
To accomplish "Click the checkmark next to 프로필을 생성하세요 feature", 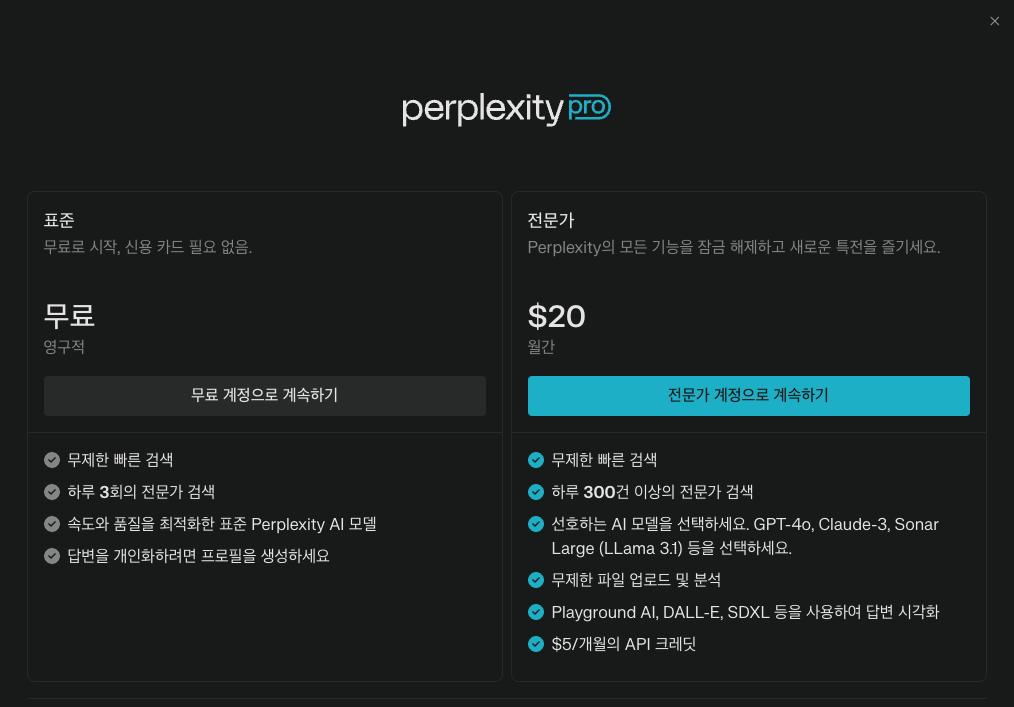I will (51, 556).
